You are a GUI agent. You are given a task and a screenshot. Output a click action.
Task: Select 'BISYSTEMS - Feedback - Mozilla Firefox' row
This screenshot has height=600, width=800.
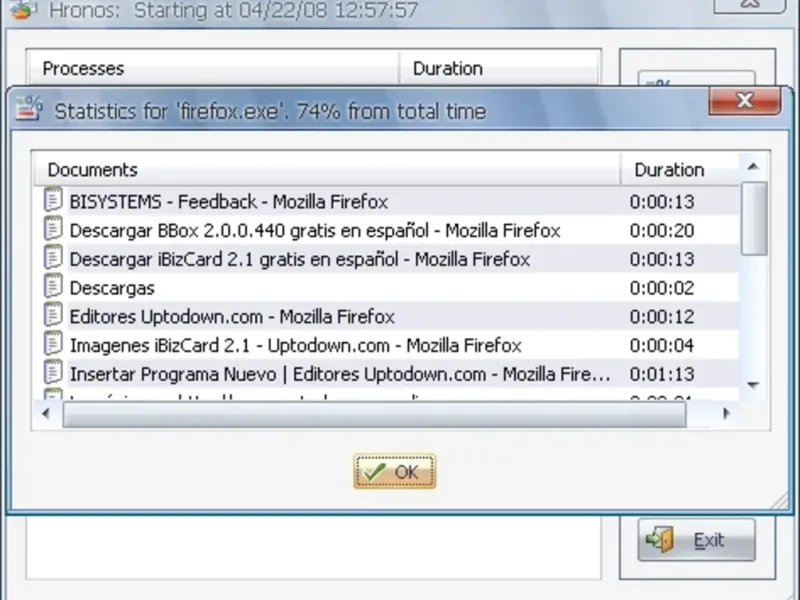tap(386, 202)
